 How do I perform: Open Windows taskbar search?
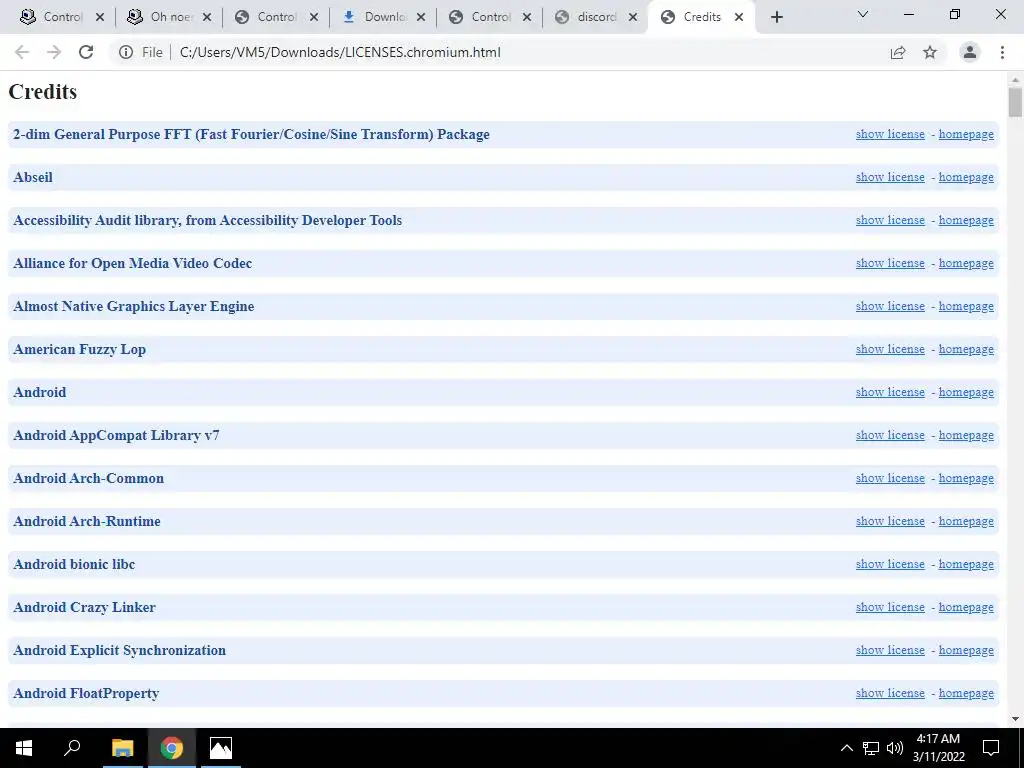click(x=72, y=748)
